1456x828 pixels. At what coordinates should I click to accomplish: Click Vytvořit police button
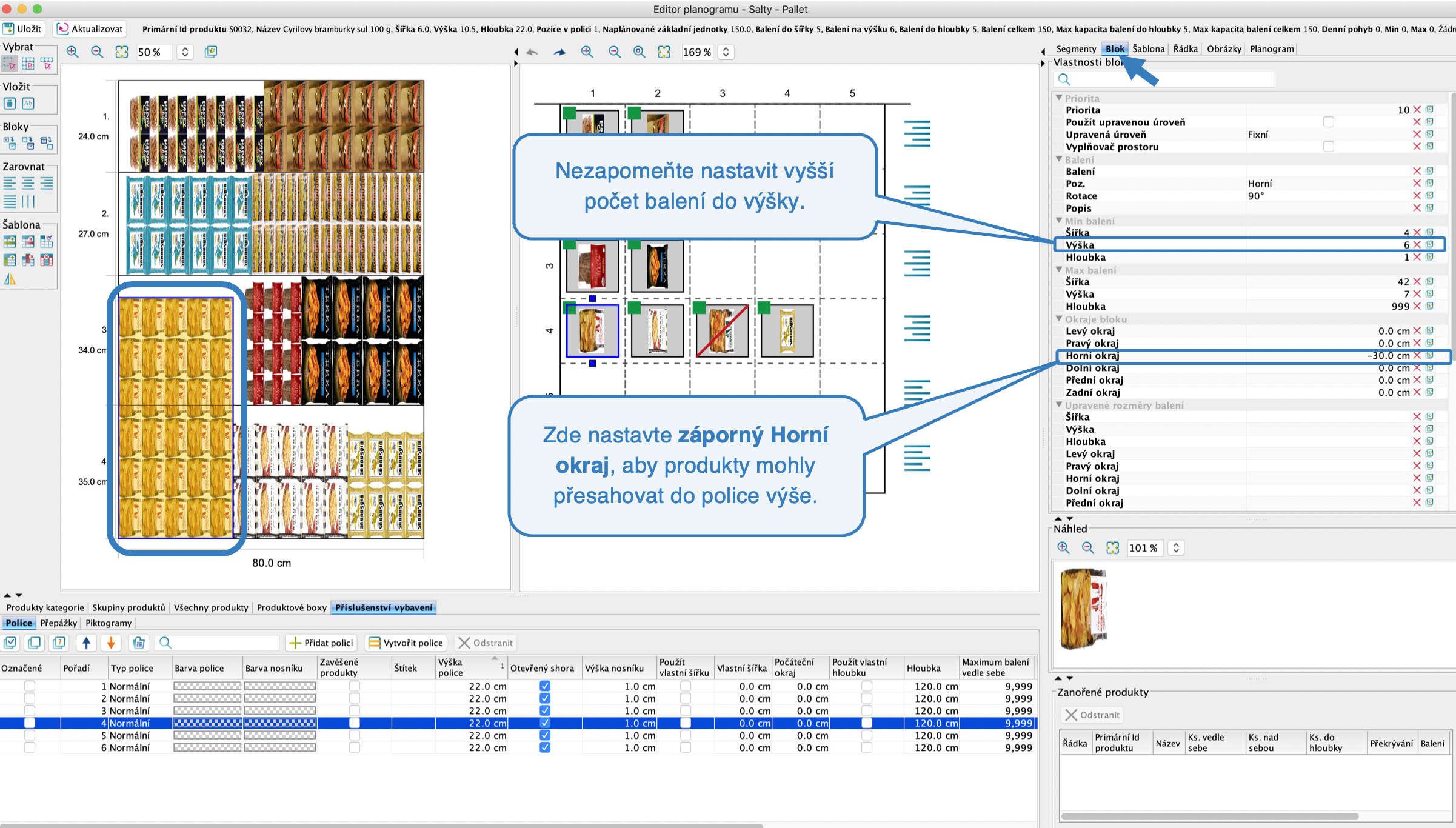tap(406, 643)
